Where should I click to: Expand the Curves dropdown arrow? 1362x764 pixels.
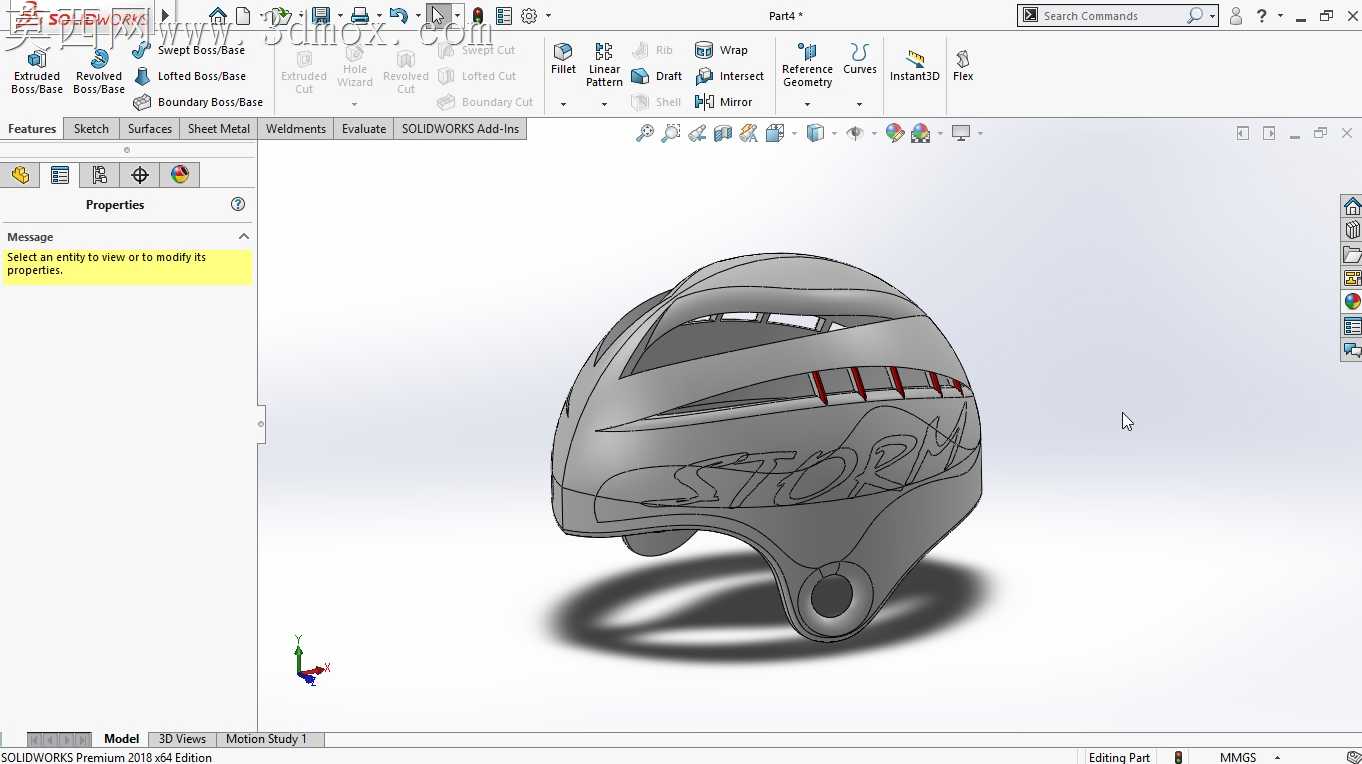[859, 104]
